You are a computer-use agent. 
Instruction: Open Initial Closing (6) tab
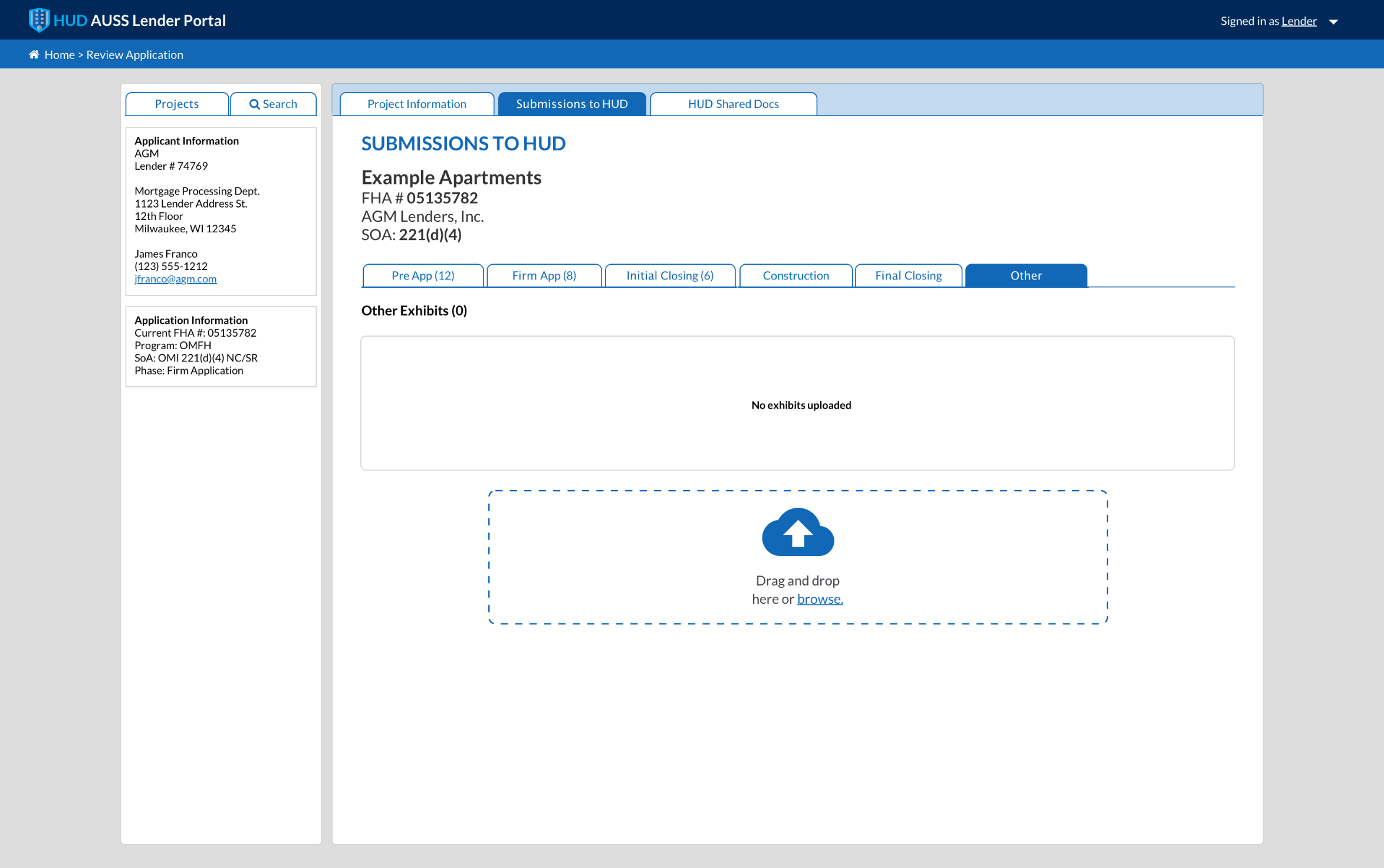click(x=670, y=276)
